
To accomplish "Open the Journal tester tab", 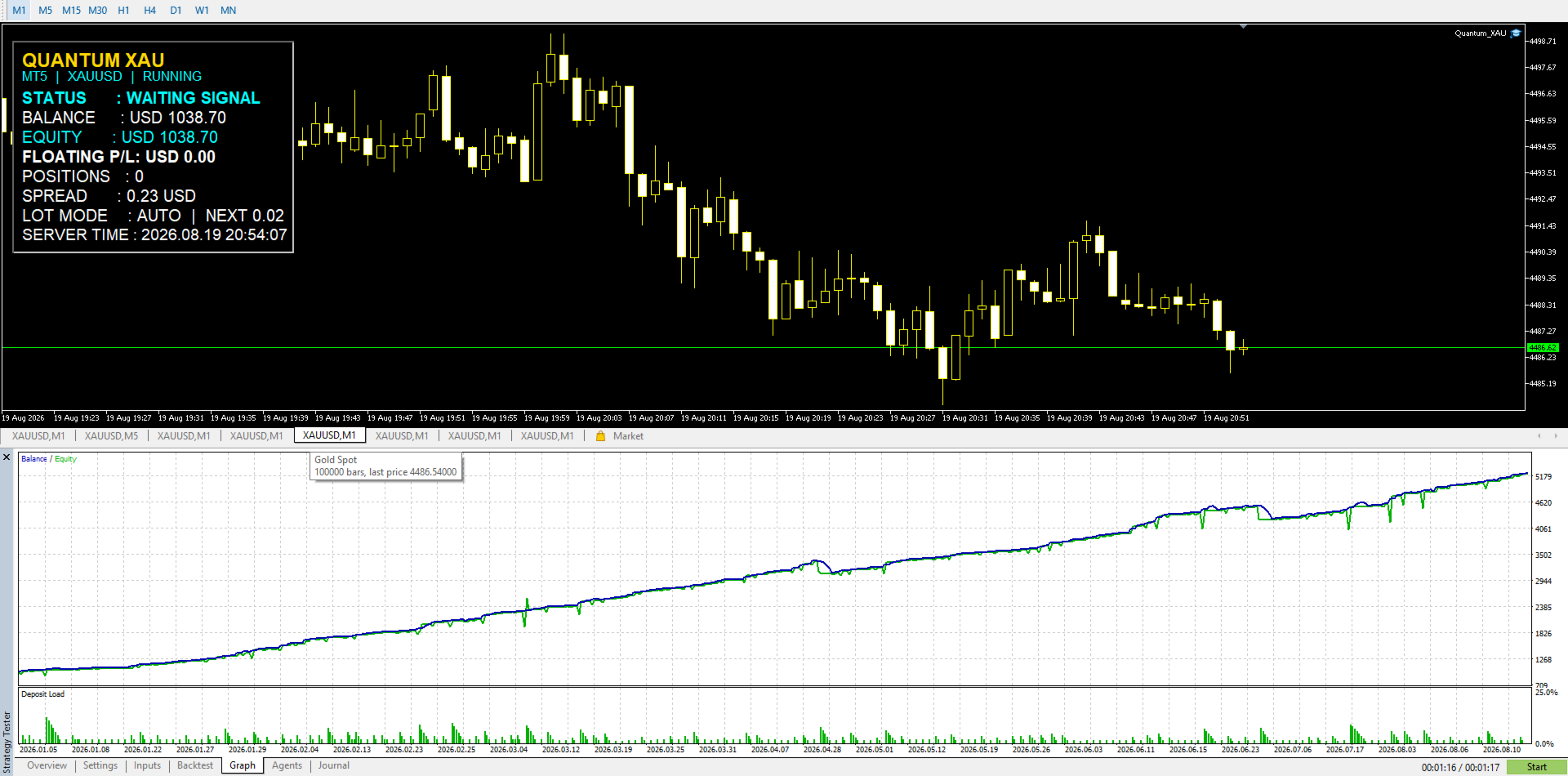I will (333, 765).
